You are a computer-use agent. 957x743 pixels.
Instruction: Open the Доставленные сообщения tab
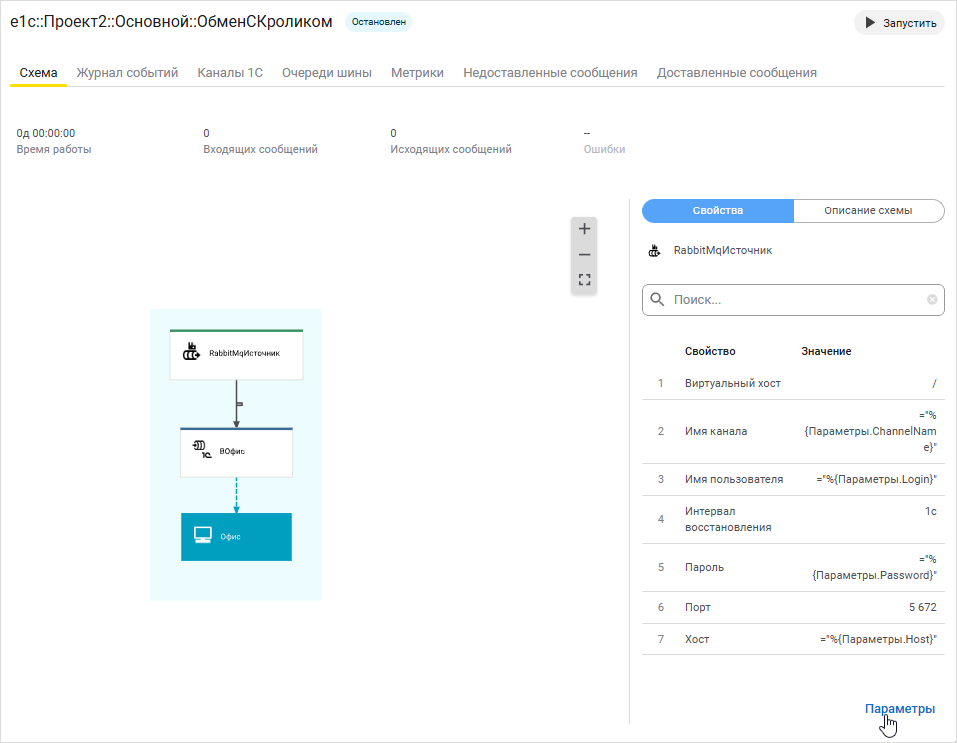pyautogui.click(x=736, y=72)
